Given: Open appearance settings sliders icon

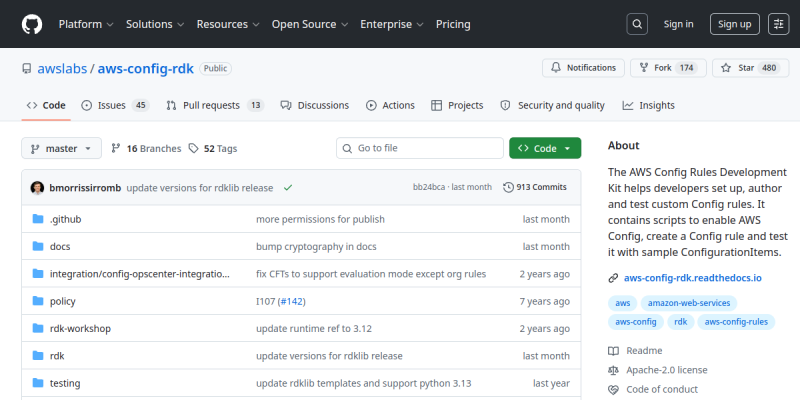Looking at the screenshot, I should pyautogui.click(x=779, y=24).
